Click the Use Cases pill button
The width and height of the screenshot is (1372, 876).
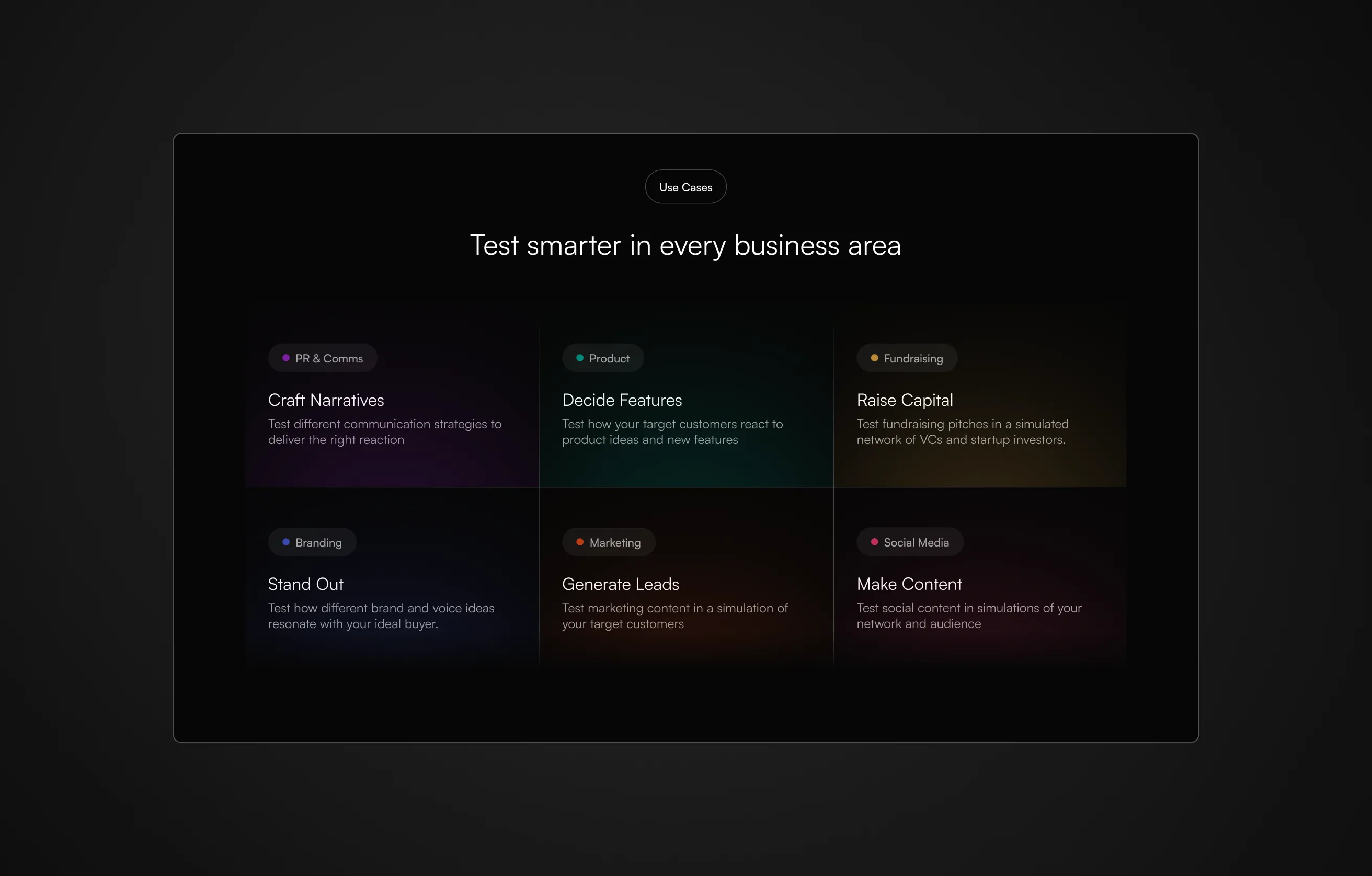tap(685, 187)
